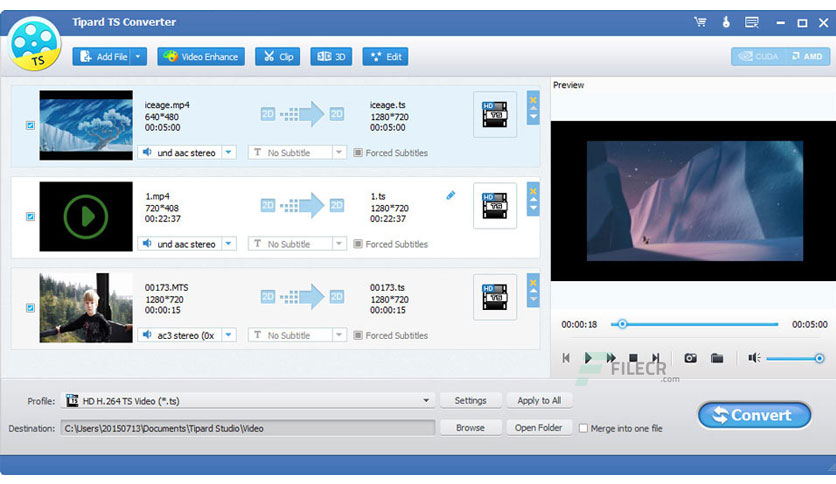Open audio track dropdown for 1.mp4

coord(229,244)
